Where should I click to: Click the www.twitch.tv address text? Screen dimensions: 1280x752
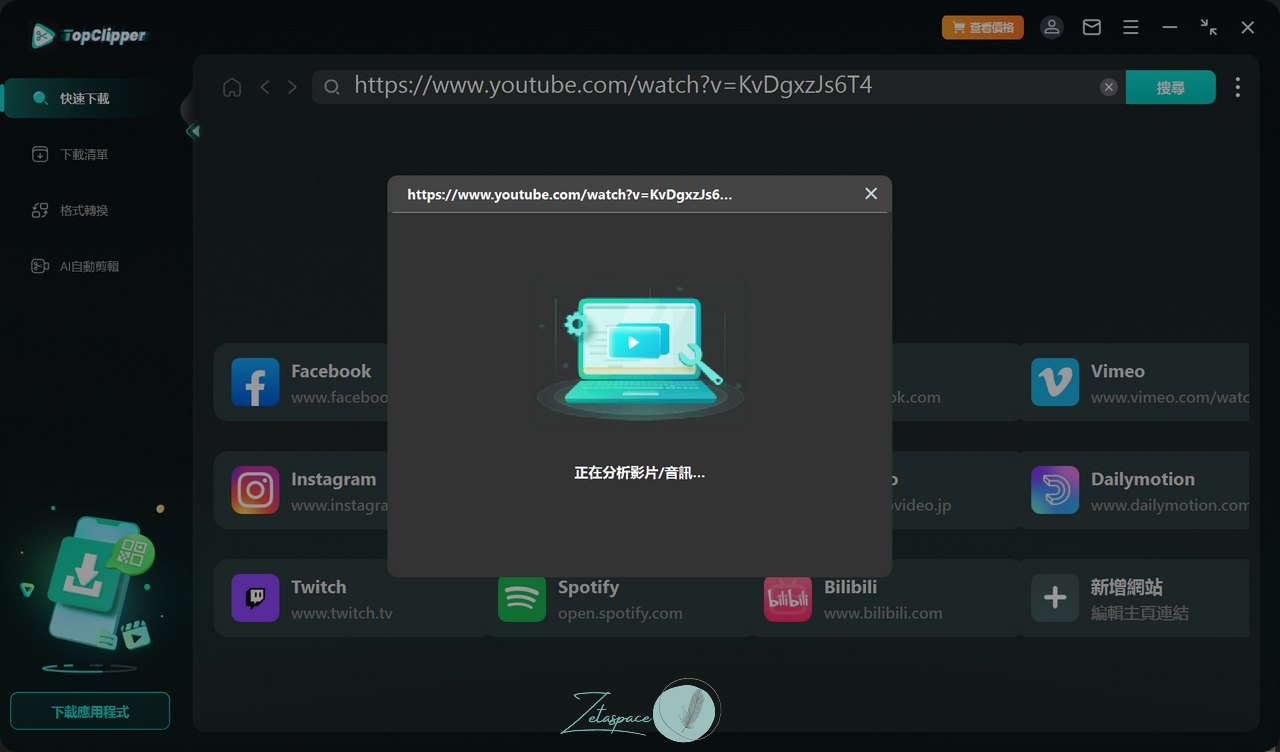click(x=342, y=613)
